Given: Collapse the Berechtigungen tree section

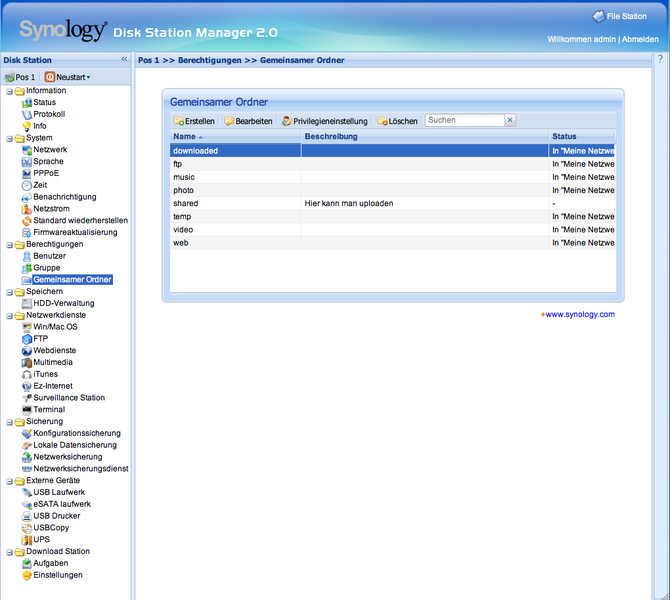Looking at the screenshot, I should (9, 245).
